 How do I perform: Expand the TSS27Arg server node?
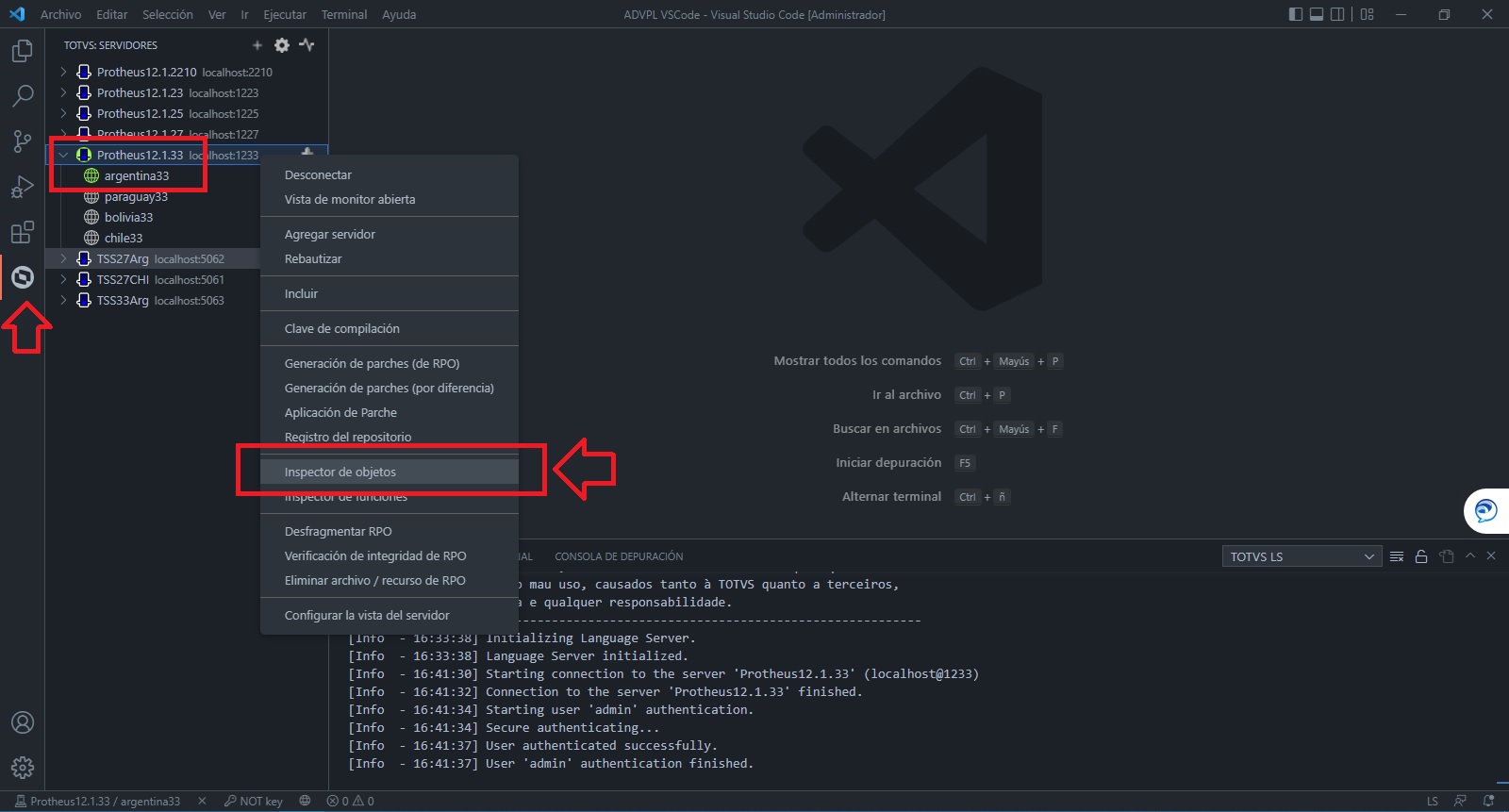coord(63,258)
